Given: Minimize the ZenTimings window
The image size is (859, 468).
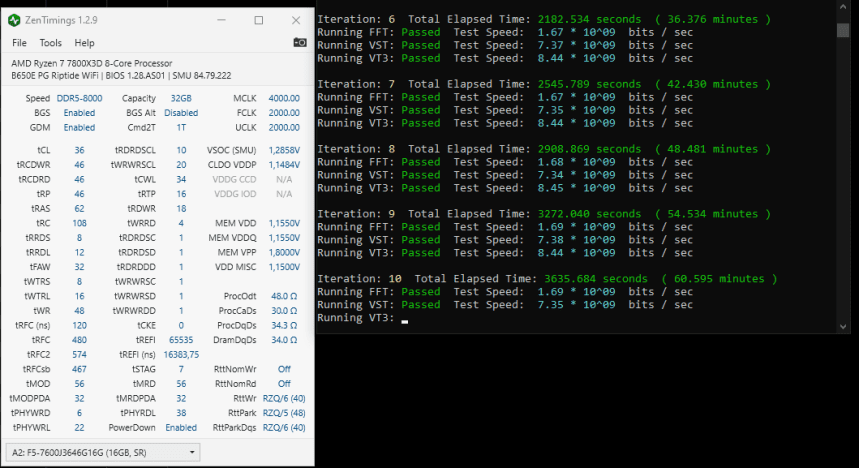Looking at the screenshot, I should [221, 20].
